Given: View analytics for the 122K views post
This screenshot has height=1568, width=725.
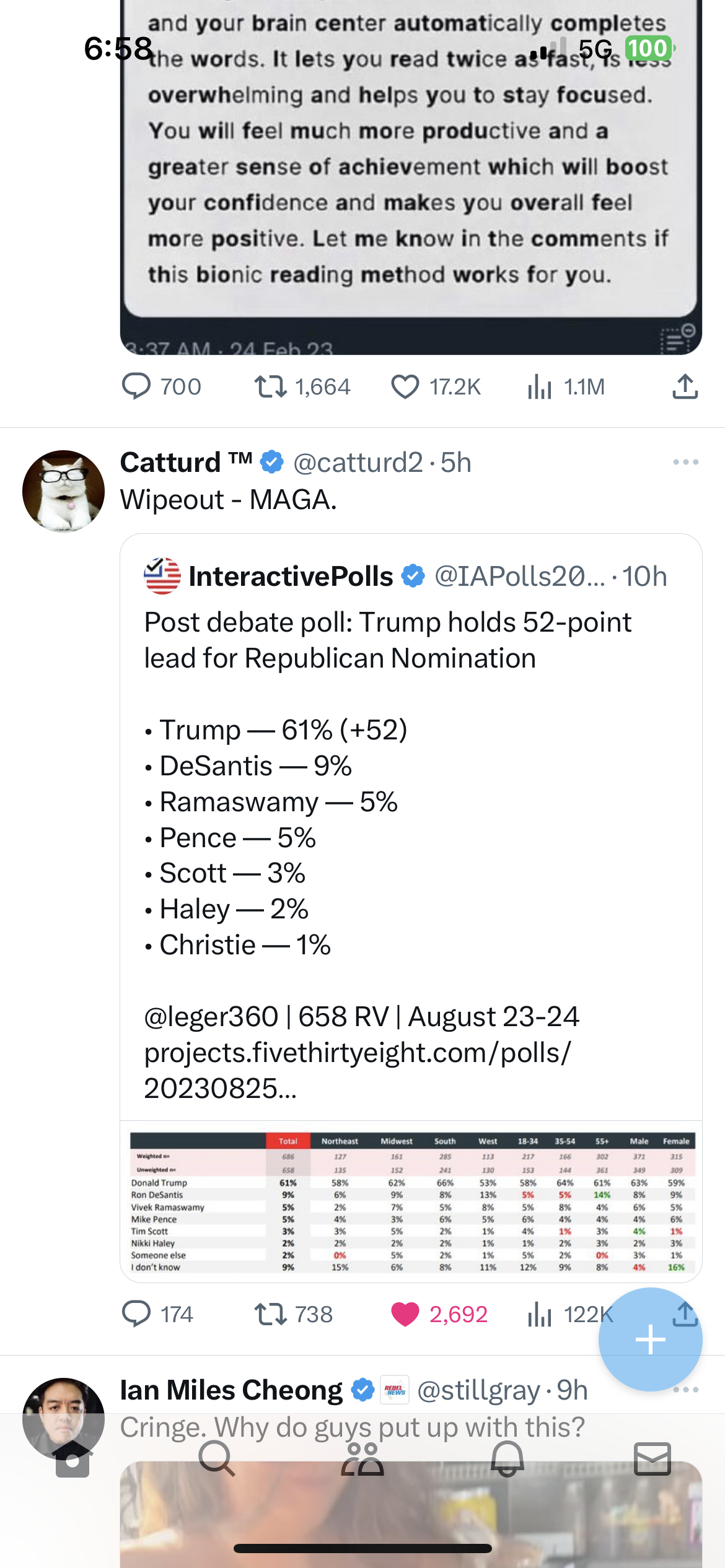Looking at the screenshot, I should 540,1313.
